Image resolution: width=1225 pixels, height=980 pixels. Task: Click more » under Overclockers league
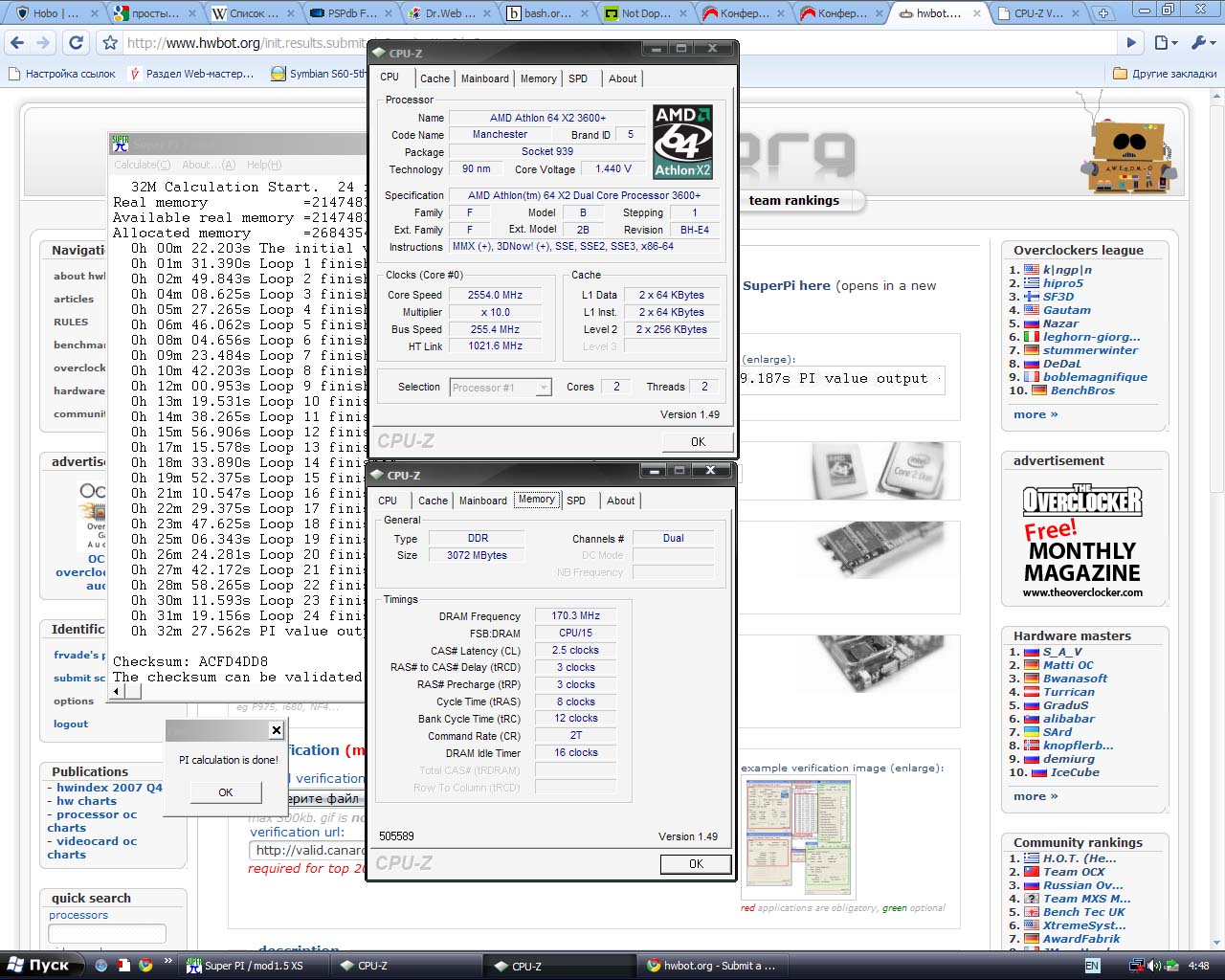(x=1036, y=414)
